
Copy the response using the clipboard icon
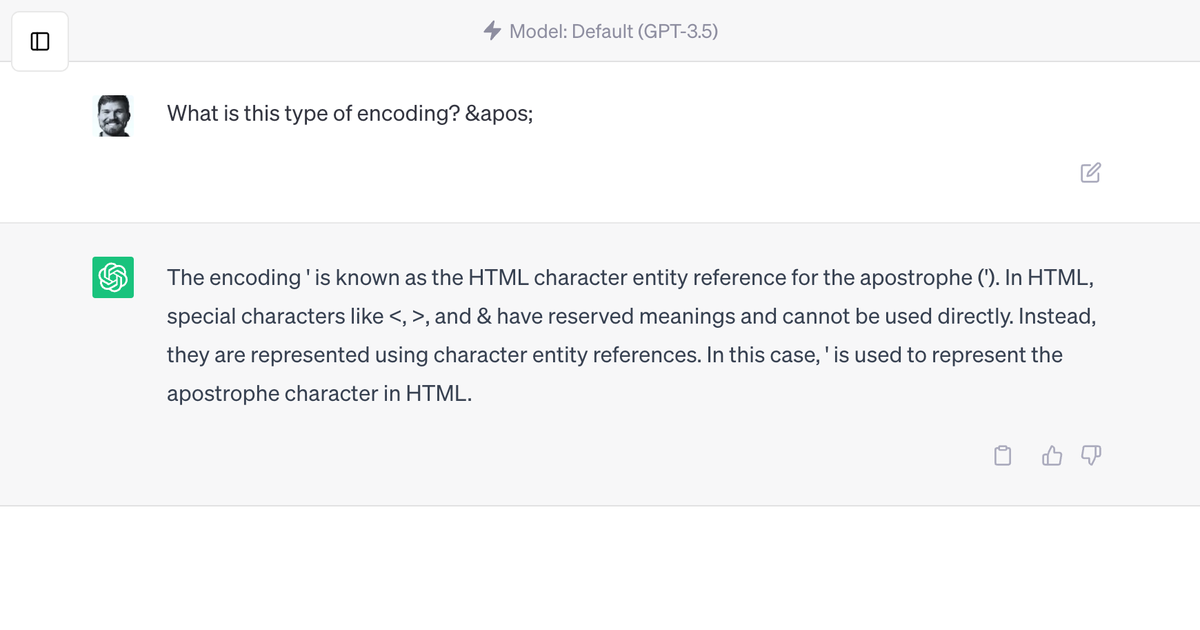(x=1003, y=456)
